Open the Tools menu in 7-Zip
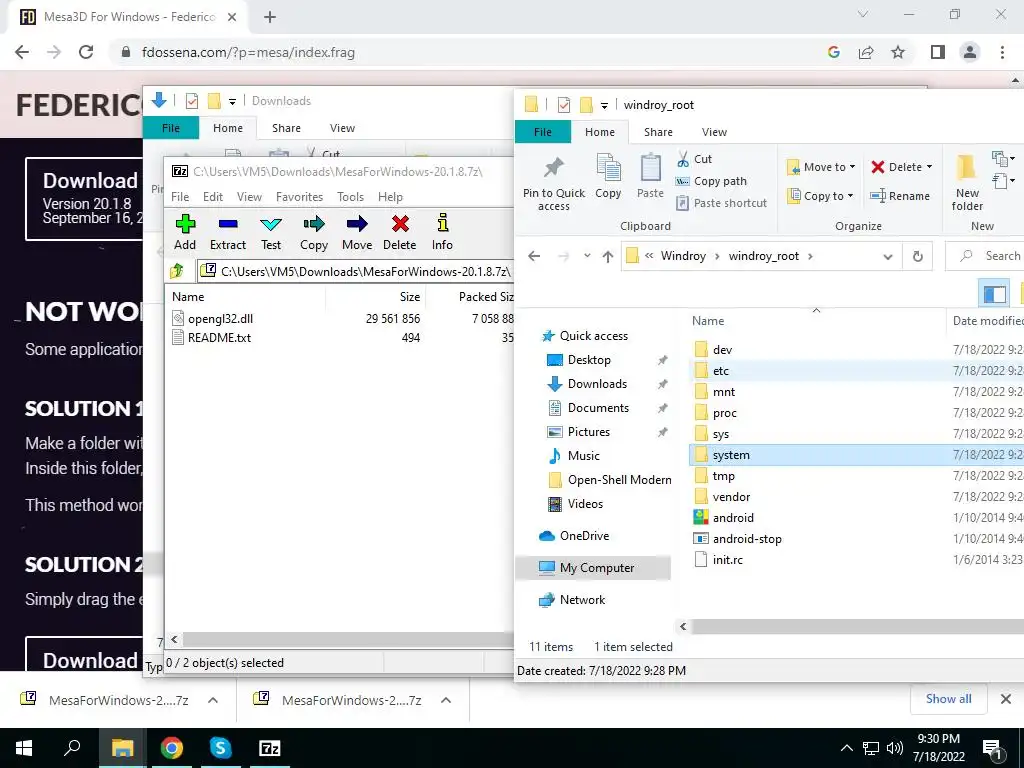Viewport: 1024px width, 768px height. (350, 197)
